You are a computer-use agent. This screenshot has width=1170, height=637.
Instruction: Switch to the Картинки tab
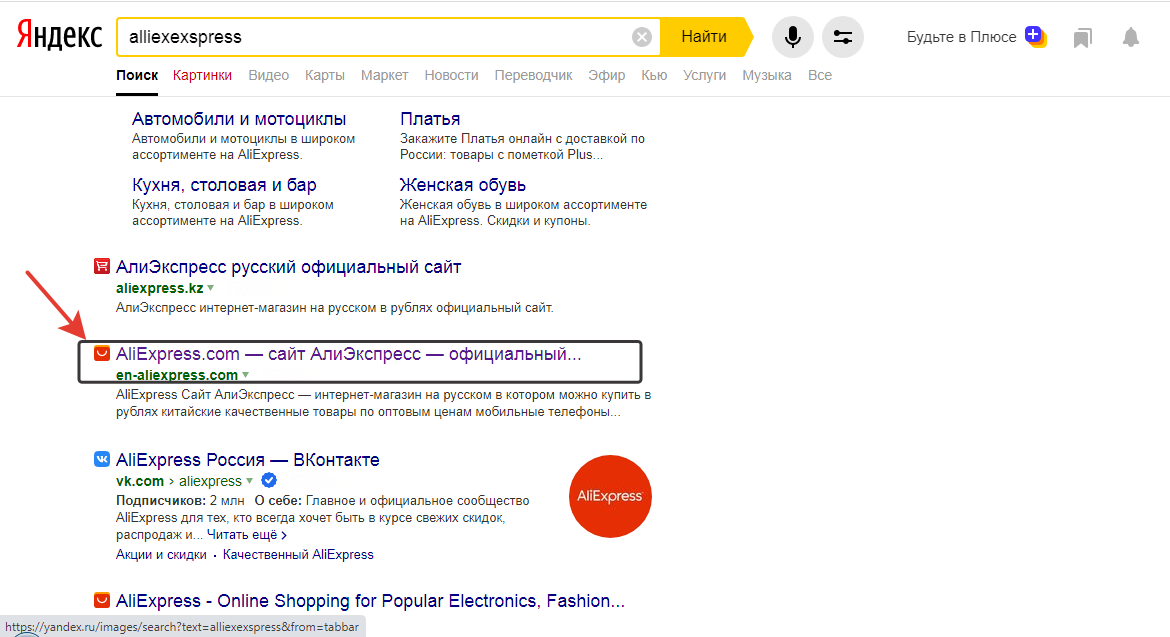coord(202,75)
